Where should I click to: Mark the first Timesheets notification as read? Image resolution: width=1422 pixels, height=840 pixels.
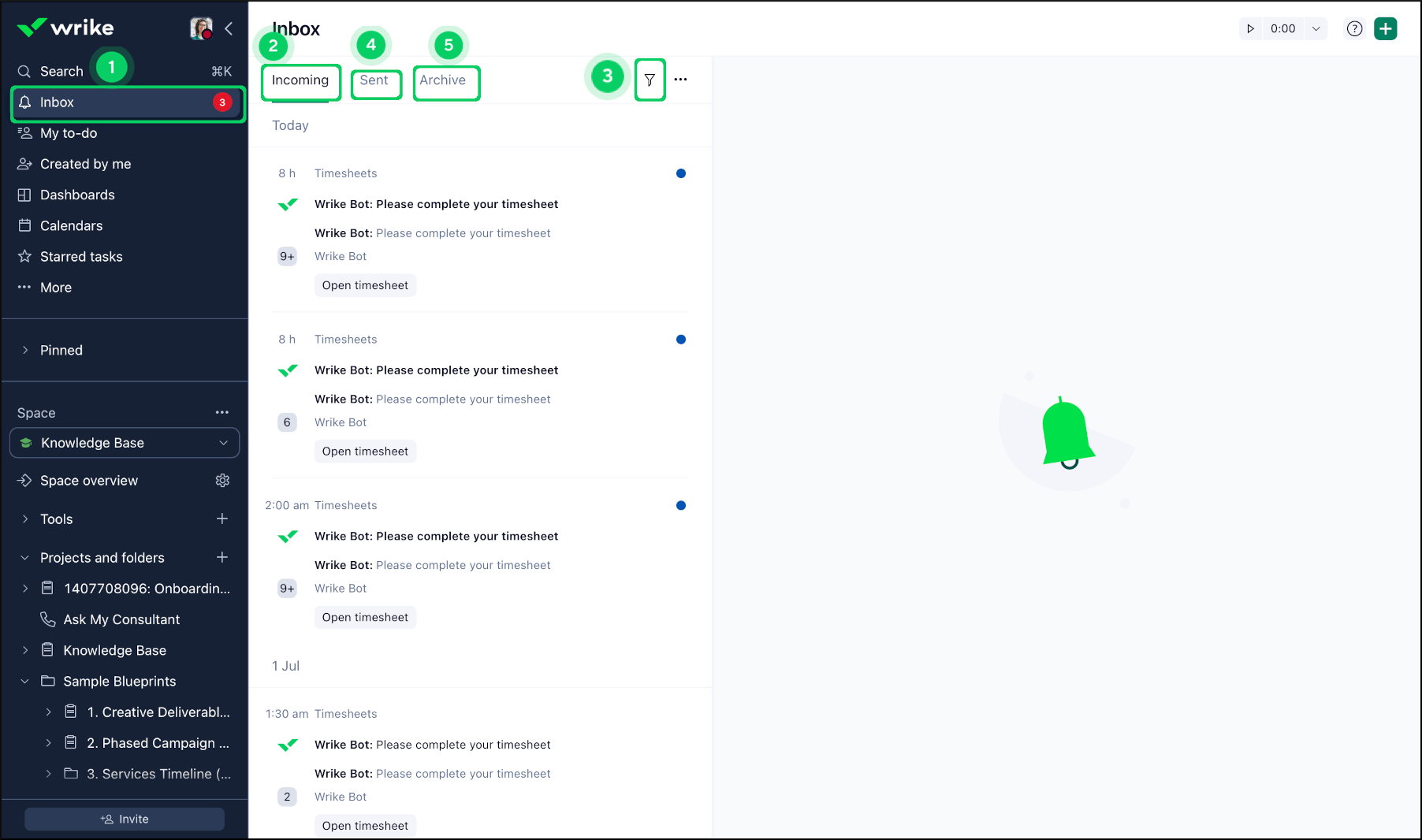pos(681,173)
